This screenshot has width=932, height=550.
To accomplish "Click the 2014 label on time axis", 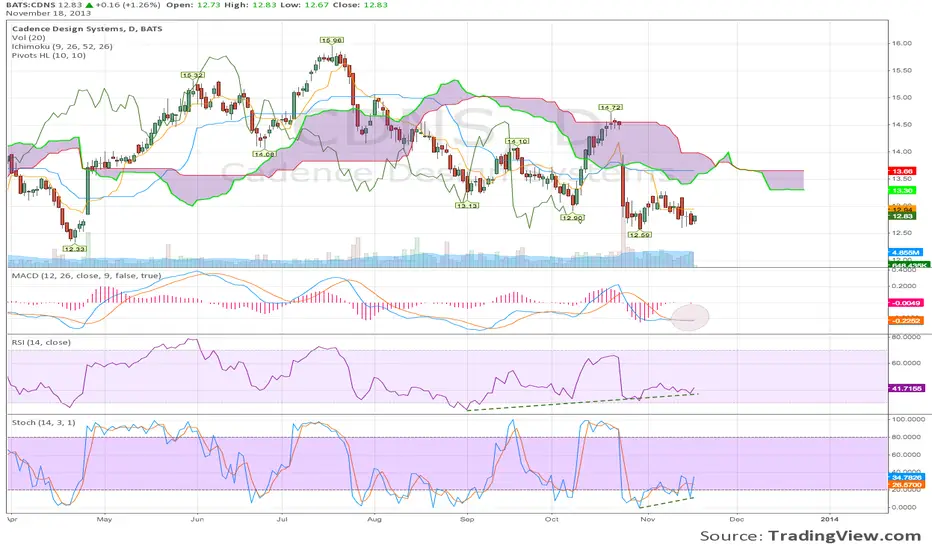I will pyautogui.click(x=830, y=519).
